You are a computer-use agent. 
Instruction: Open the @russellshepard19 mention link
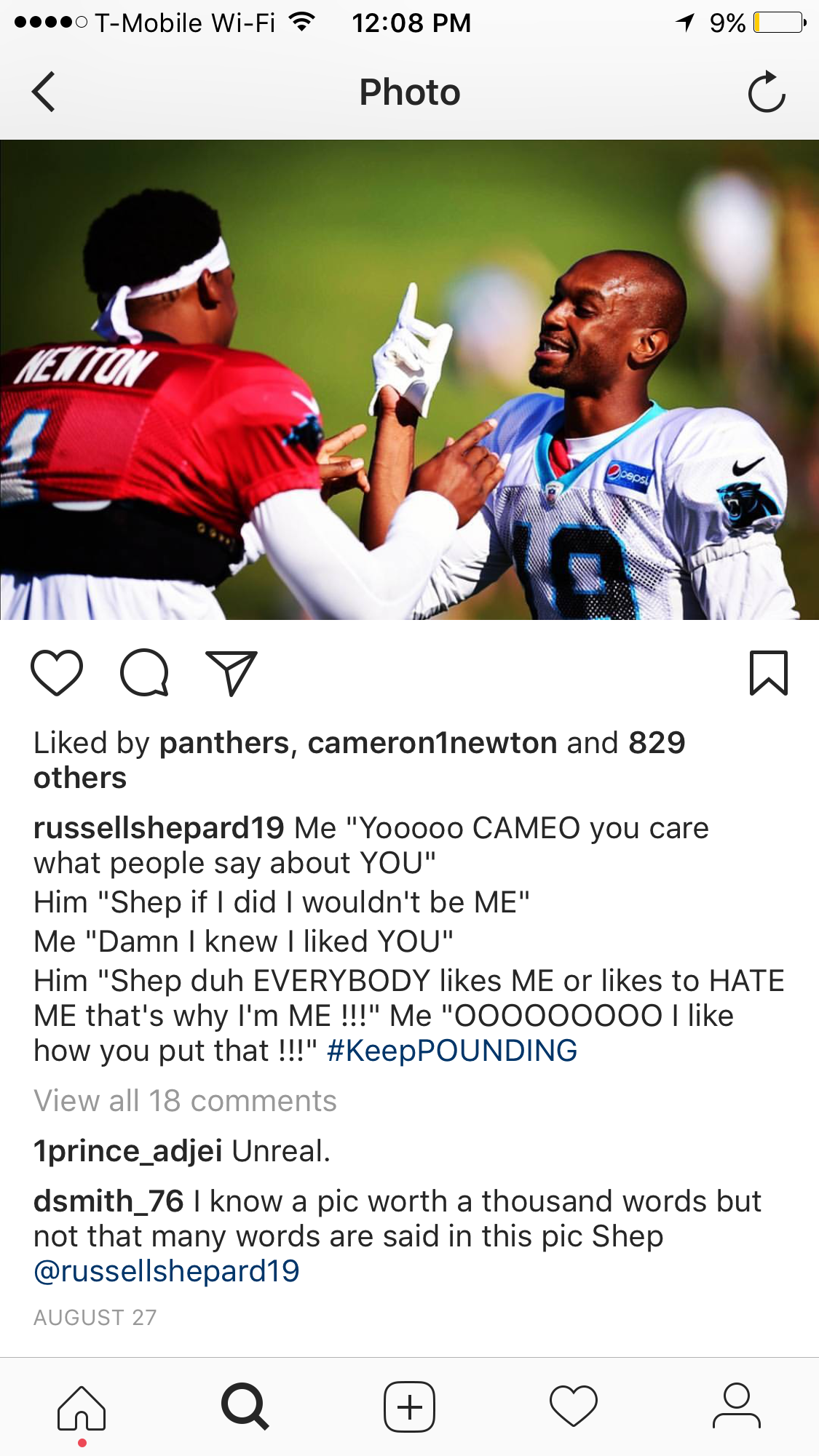pyautogui.click(x=167, y=1271)
